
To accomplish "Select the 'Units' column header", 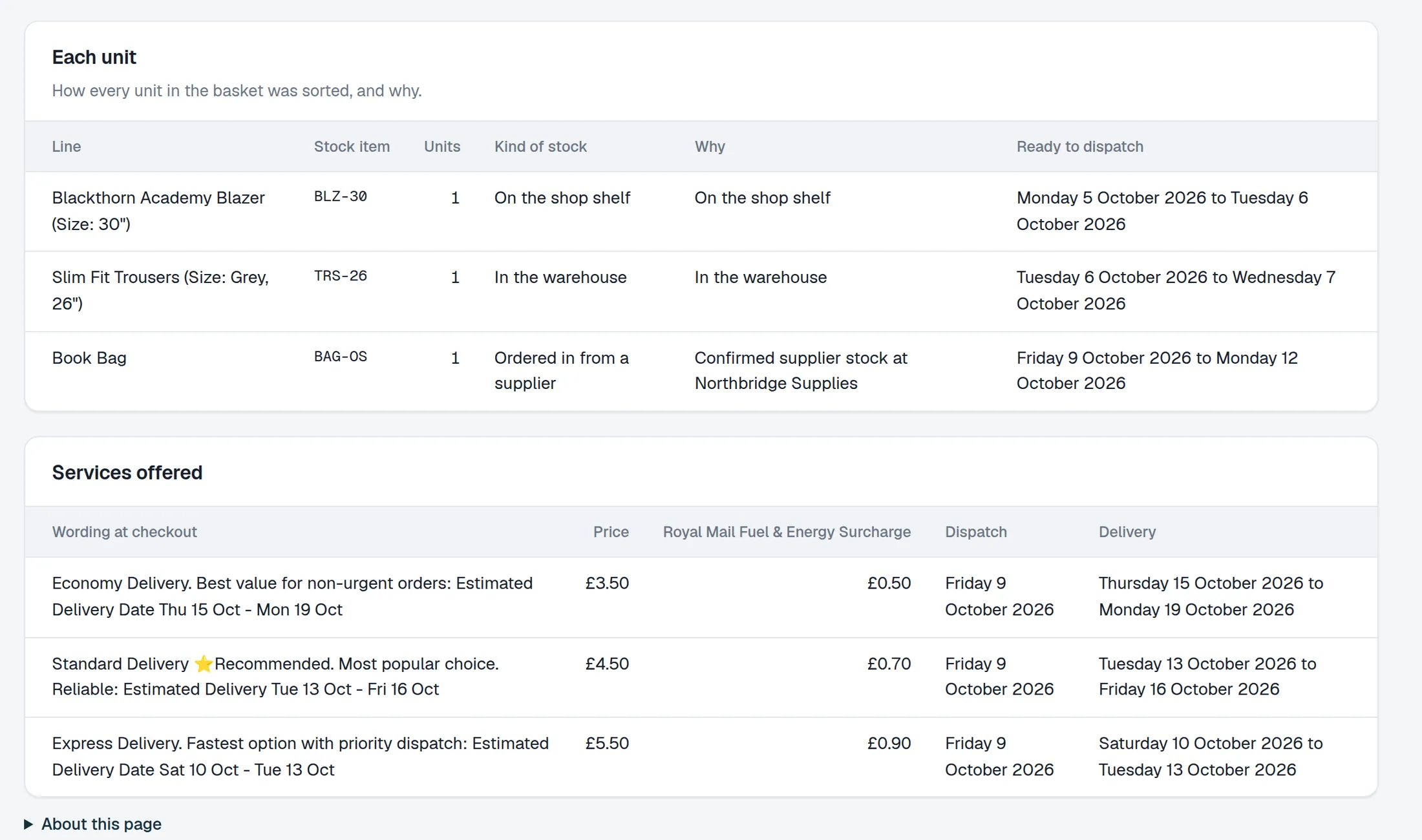I will [x=442, y=146].
